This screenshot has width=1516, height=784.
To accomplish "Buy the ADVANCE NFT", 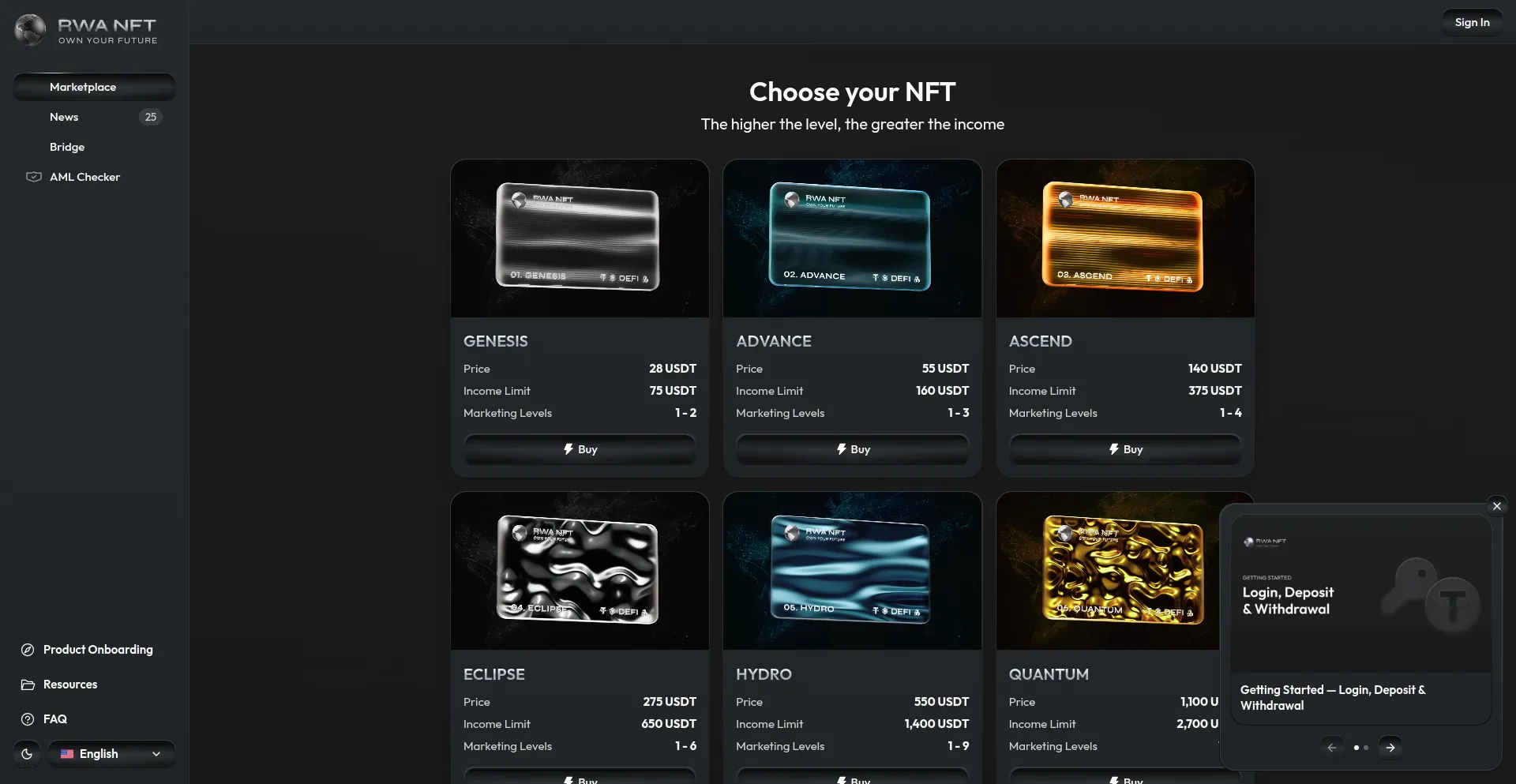I will [x=852, y=449].
